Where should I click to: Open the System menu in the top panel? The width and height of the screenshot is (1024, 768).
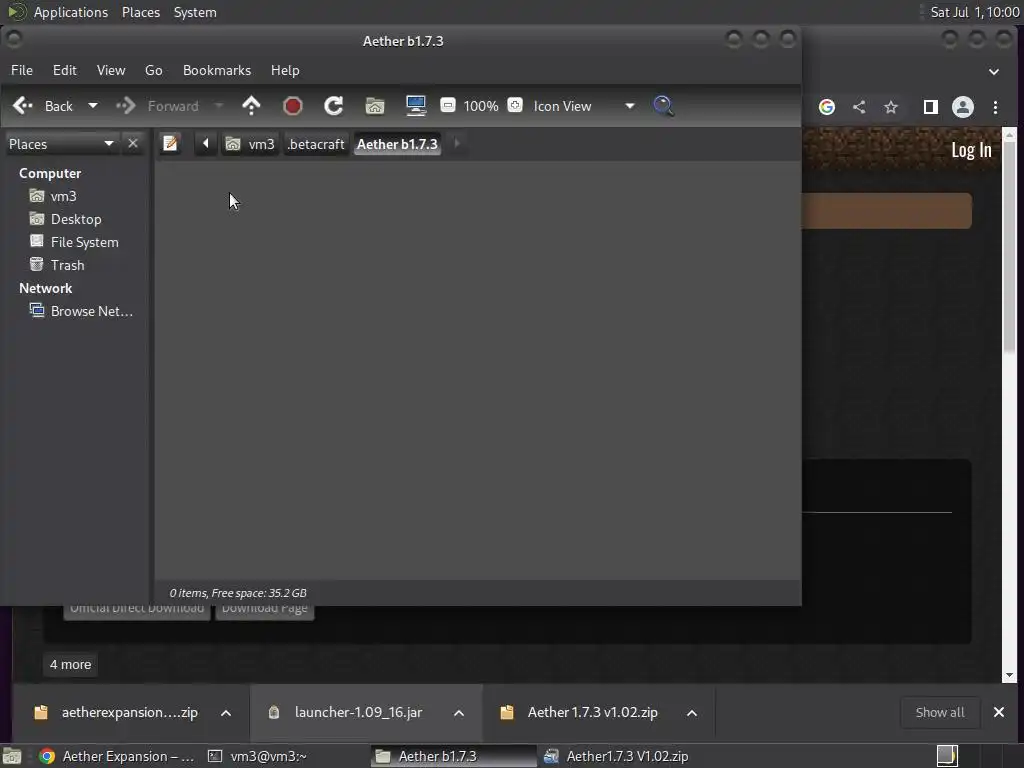coord(195,12)
